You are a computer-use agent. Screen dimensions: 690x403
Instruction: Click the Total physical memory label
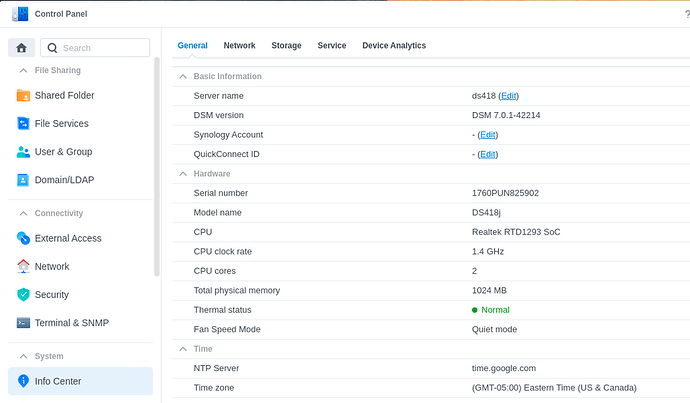tap(237, 290)
